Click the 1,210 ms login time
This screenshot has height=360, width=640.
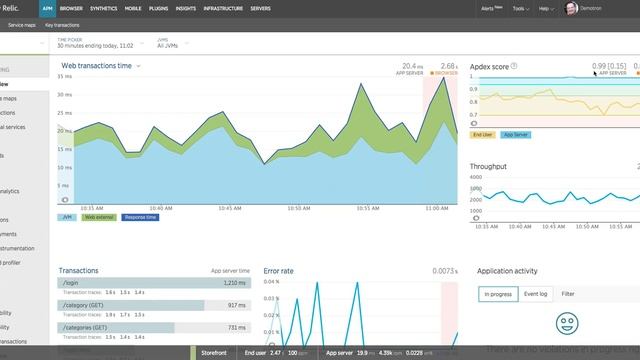235,283
